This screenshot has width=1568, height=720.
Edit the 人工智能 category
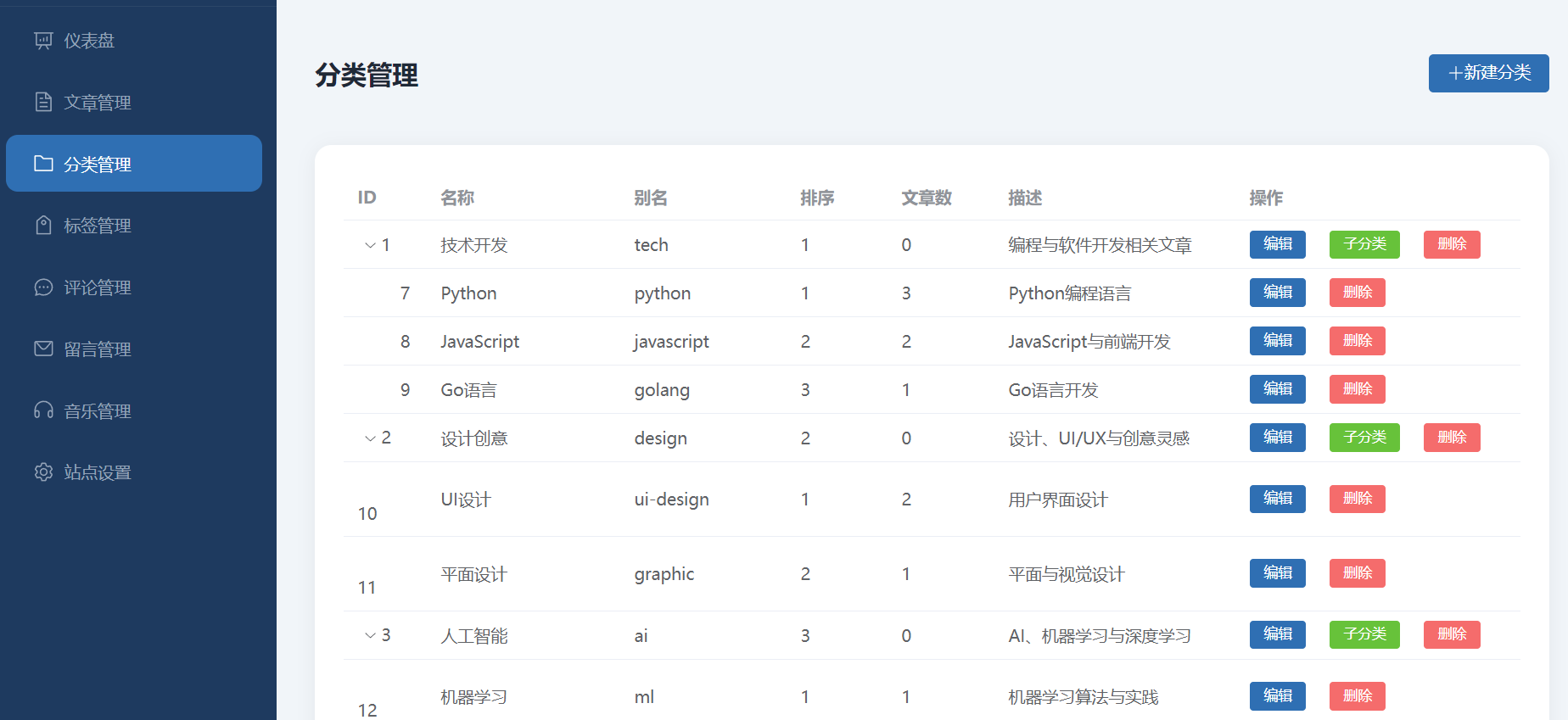(x=1278, y=634)
